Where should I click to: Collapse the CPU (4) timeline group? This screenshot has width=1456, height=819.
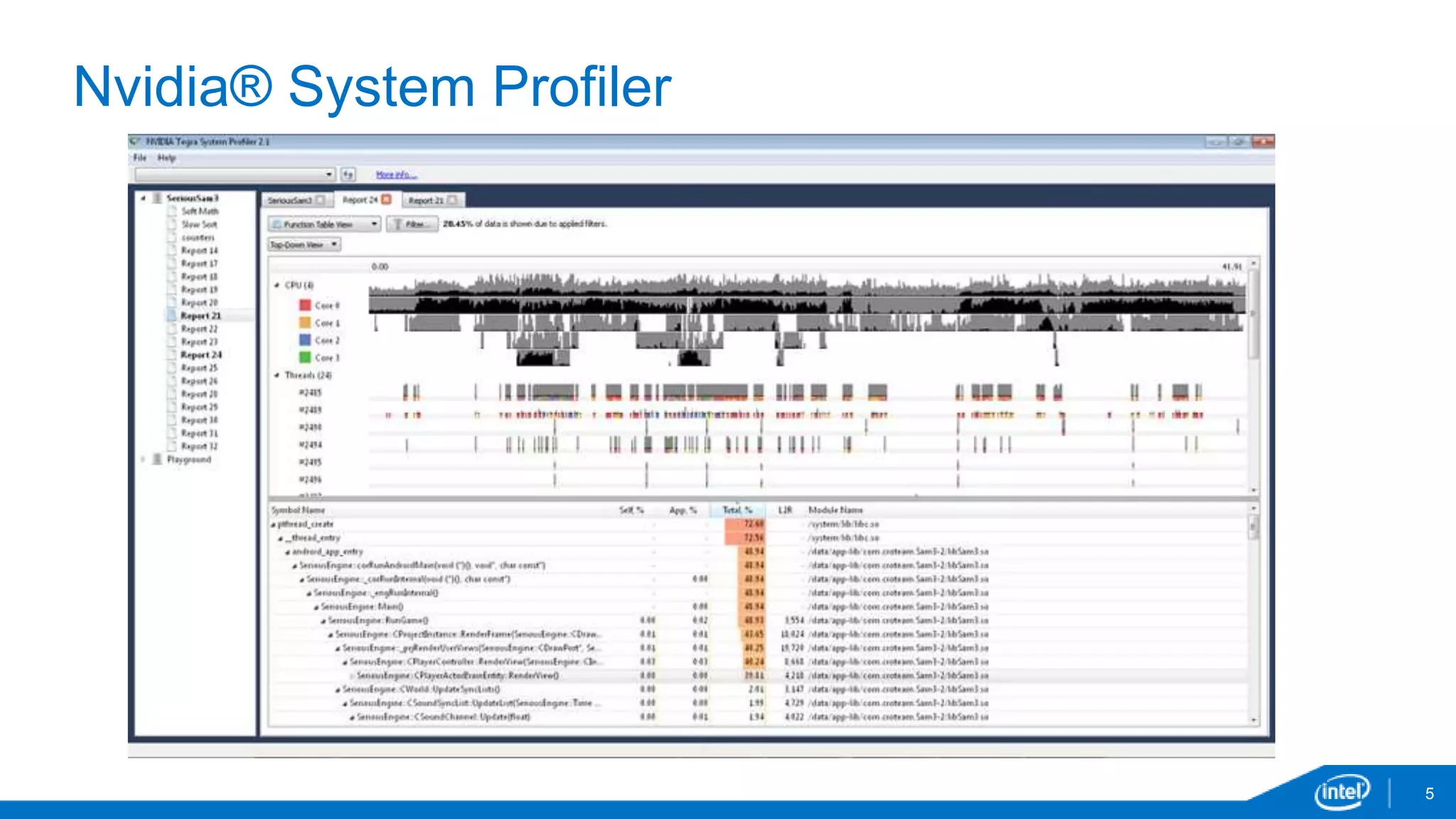point(277,285)
